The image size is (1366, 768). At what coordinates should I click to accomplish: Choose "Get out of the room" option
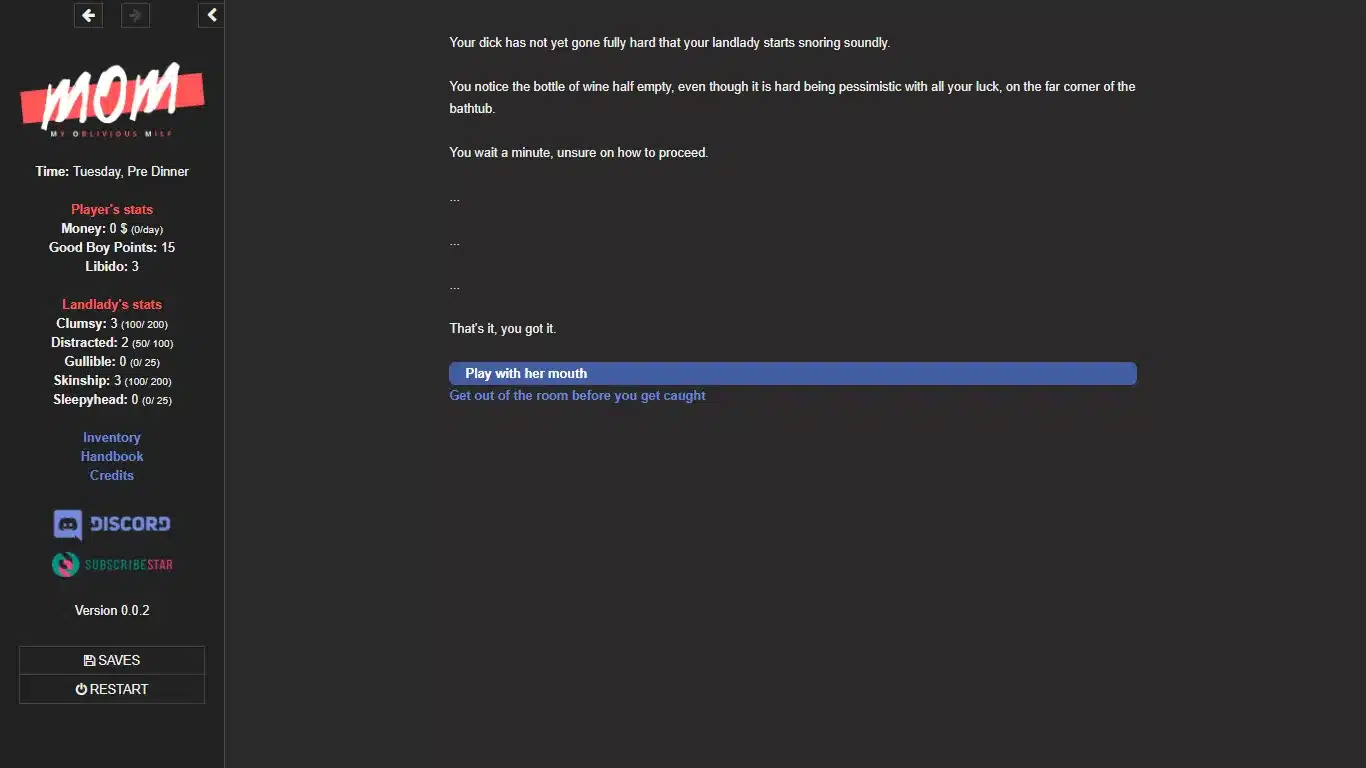click(577, 395)
